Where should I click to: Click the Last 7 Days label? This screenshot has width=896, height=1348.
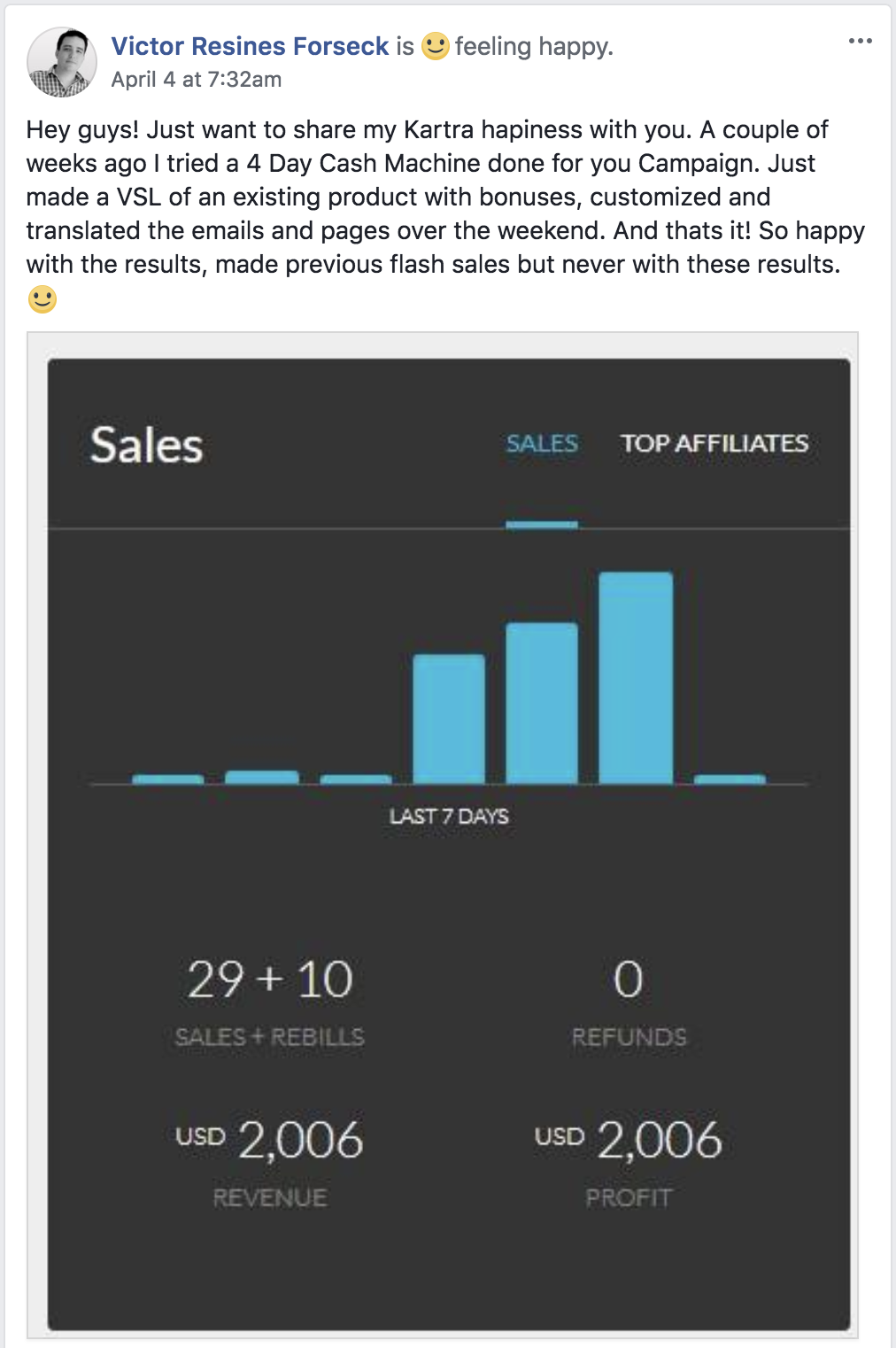449,817
